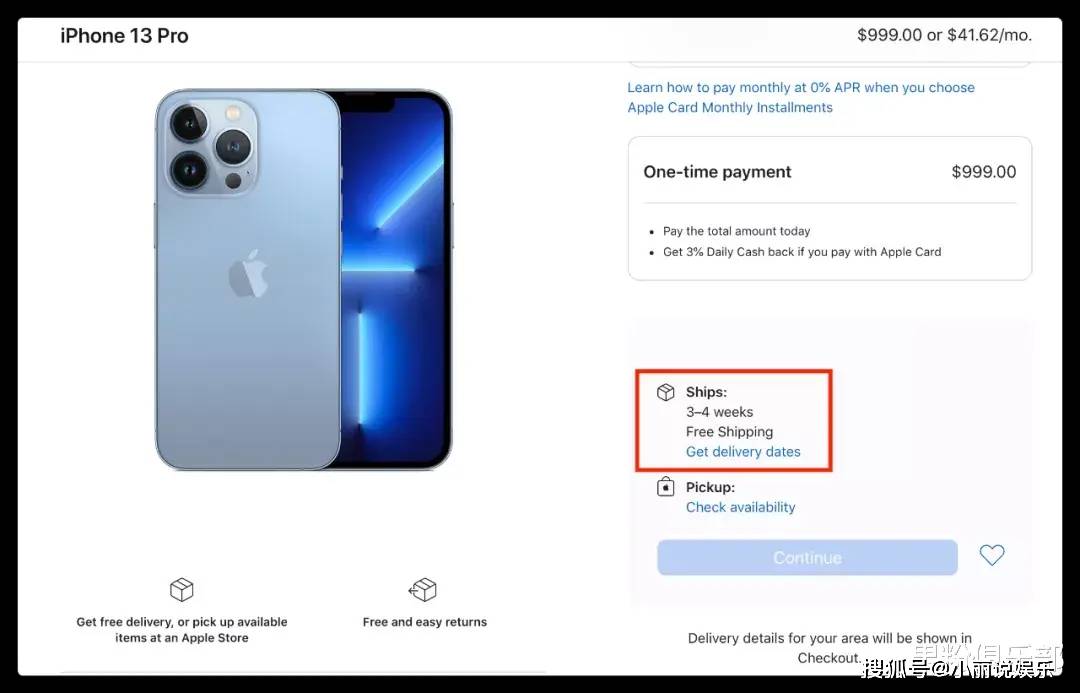Screen dimensions: 1080x693
Task: Select the One-time payment option
Action: 829,209
